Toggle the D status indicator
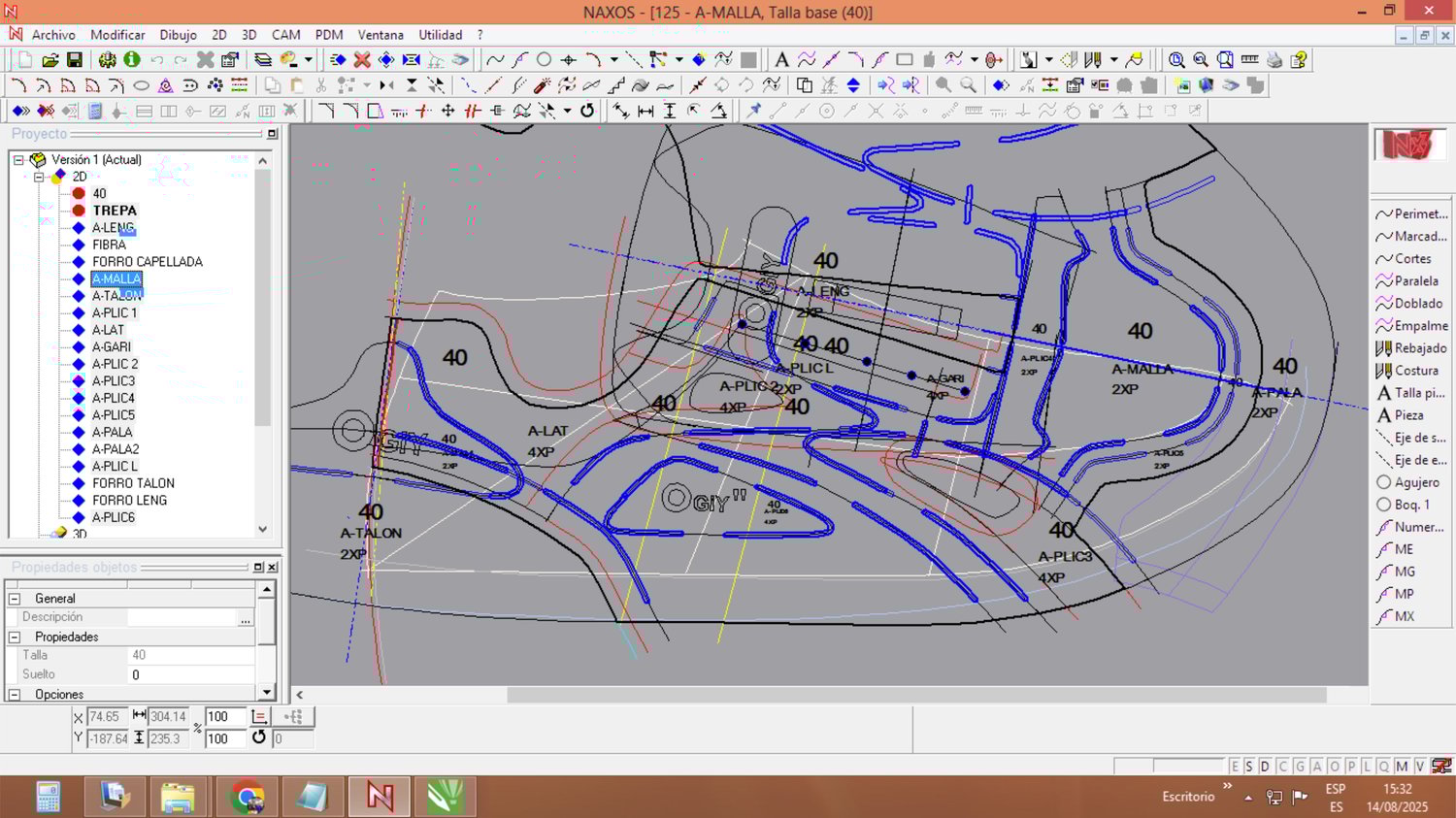 (1265, 767)
